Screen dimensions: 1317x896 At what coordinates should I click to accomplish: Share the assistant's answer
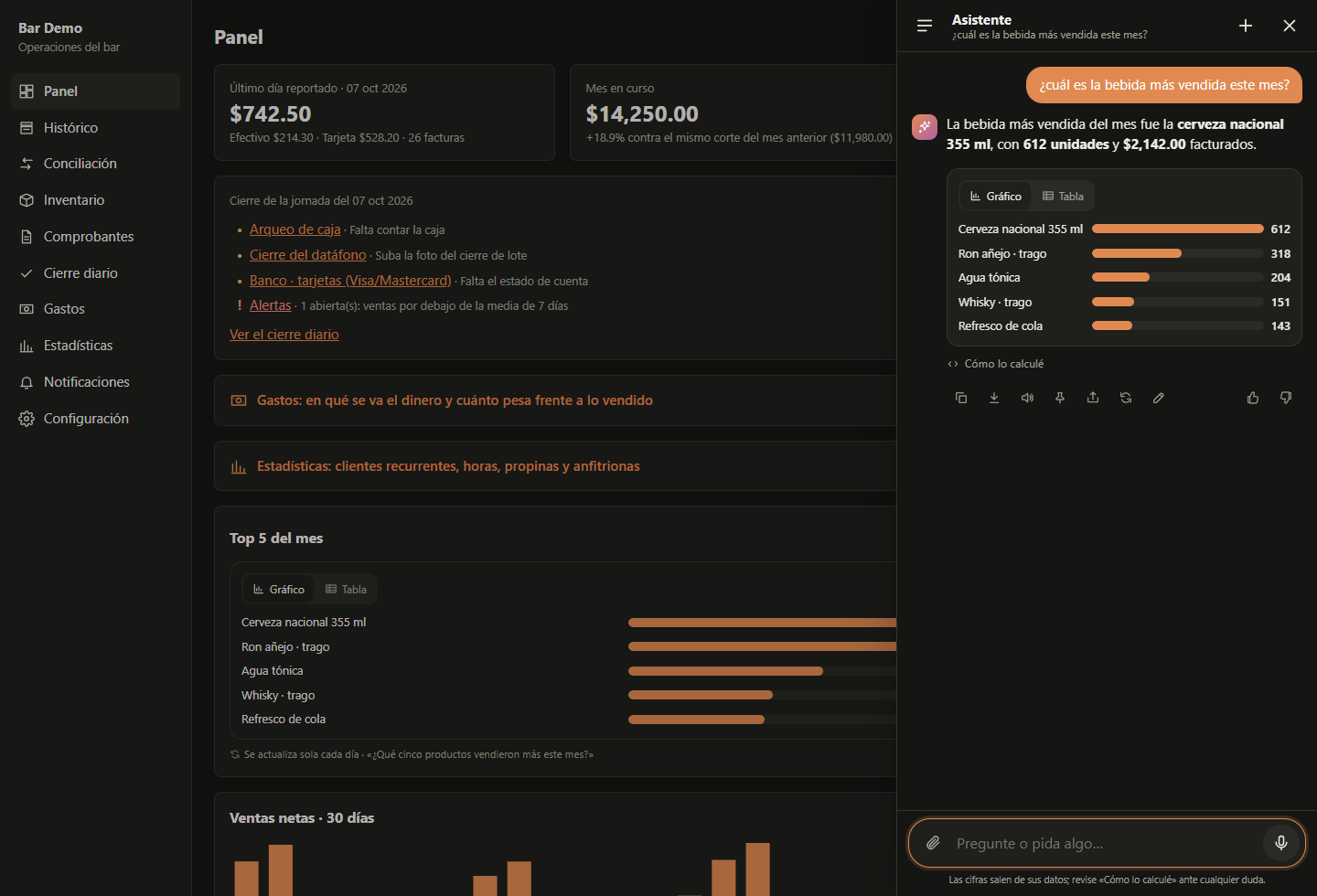tap(1093, 398)
